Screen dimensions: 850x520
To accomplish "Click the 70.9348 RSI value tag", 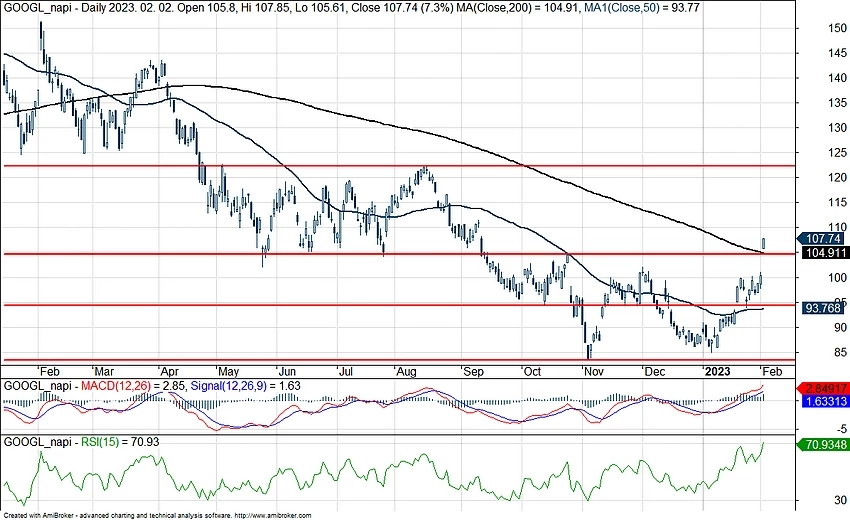I will coord(823,445).
